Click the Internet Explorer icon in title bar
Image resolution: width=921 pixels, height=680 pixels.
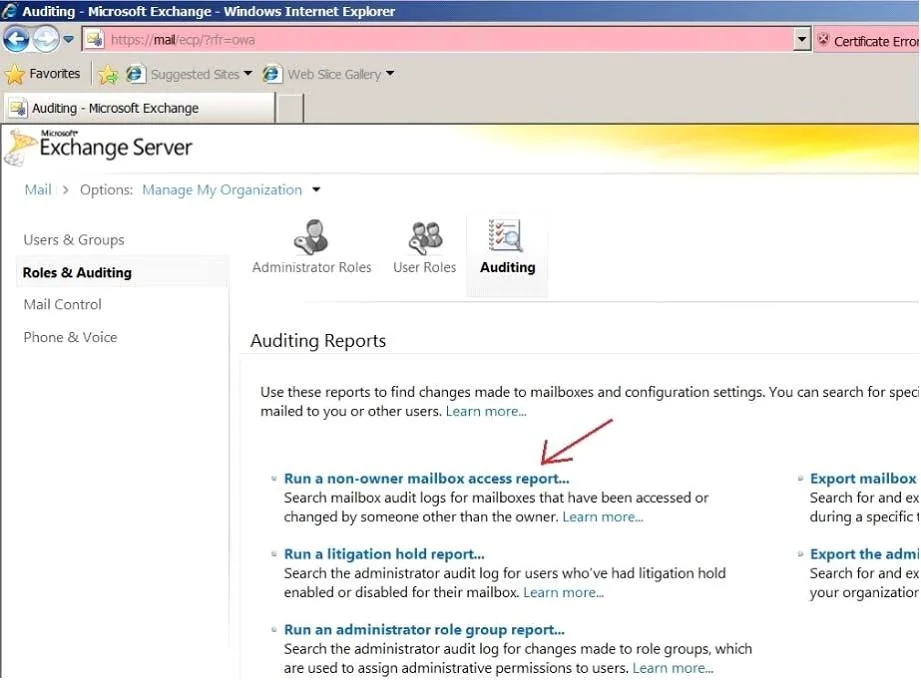click(9, 11)
